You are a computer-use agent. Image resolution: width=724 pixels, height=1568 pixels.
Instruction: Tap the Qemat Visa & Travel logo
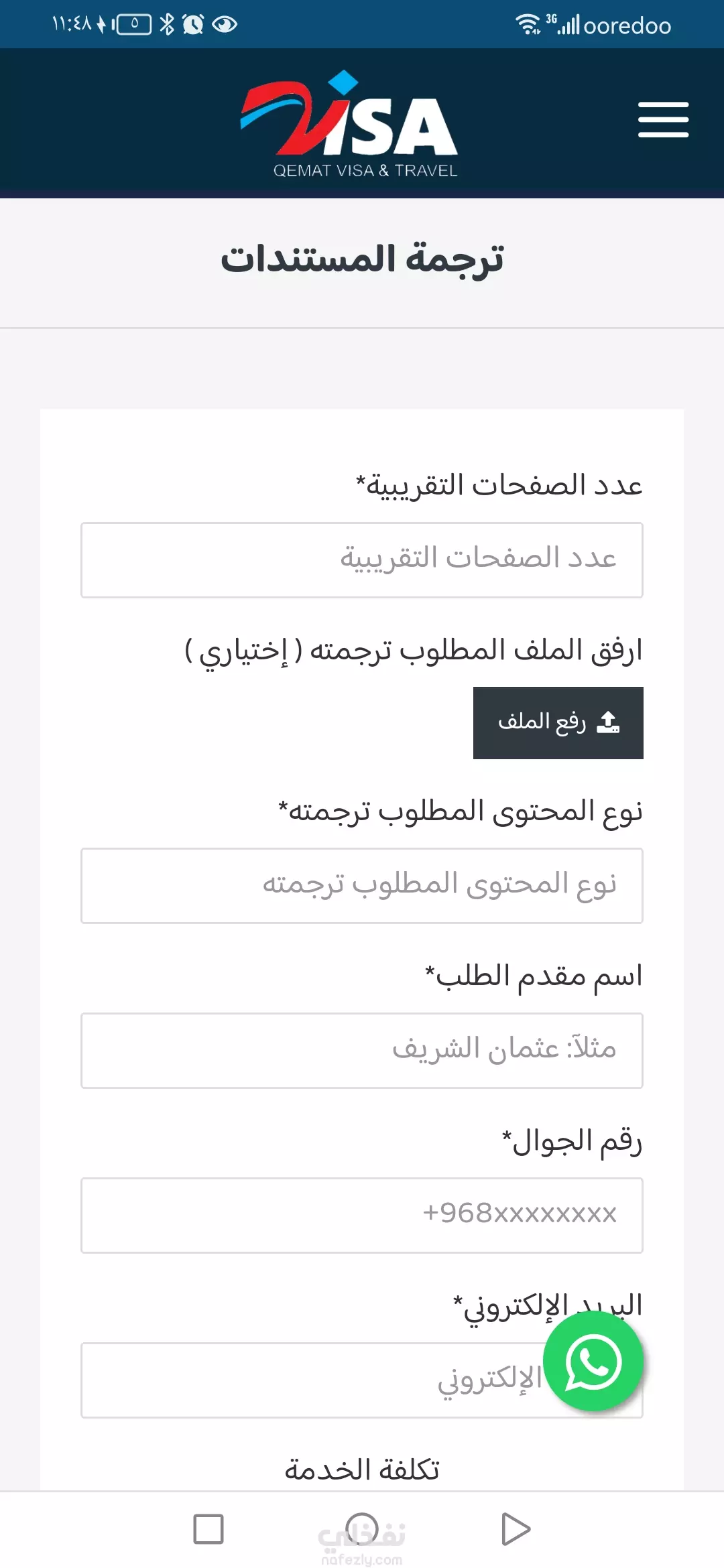point(349,125)
